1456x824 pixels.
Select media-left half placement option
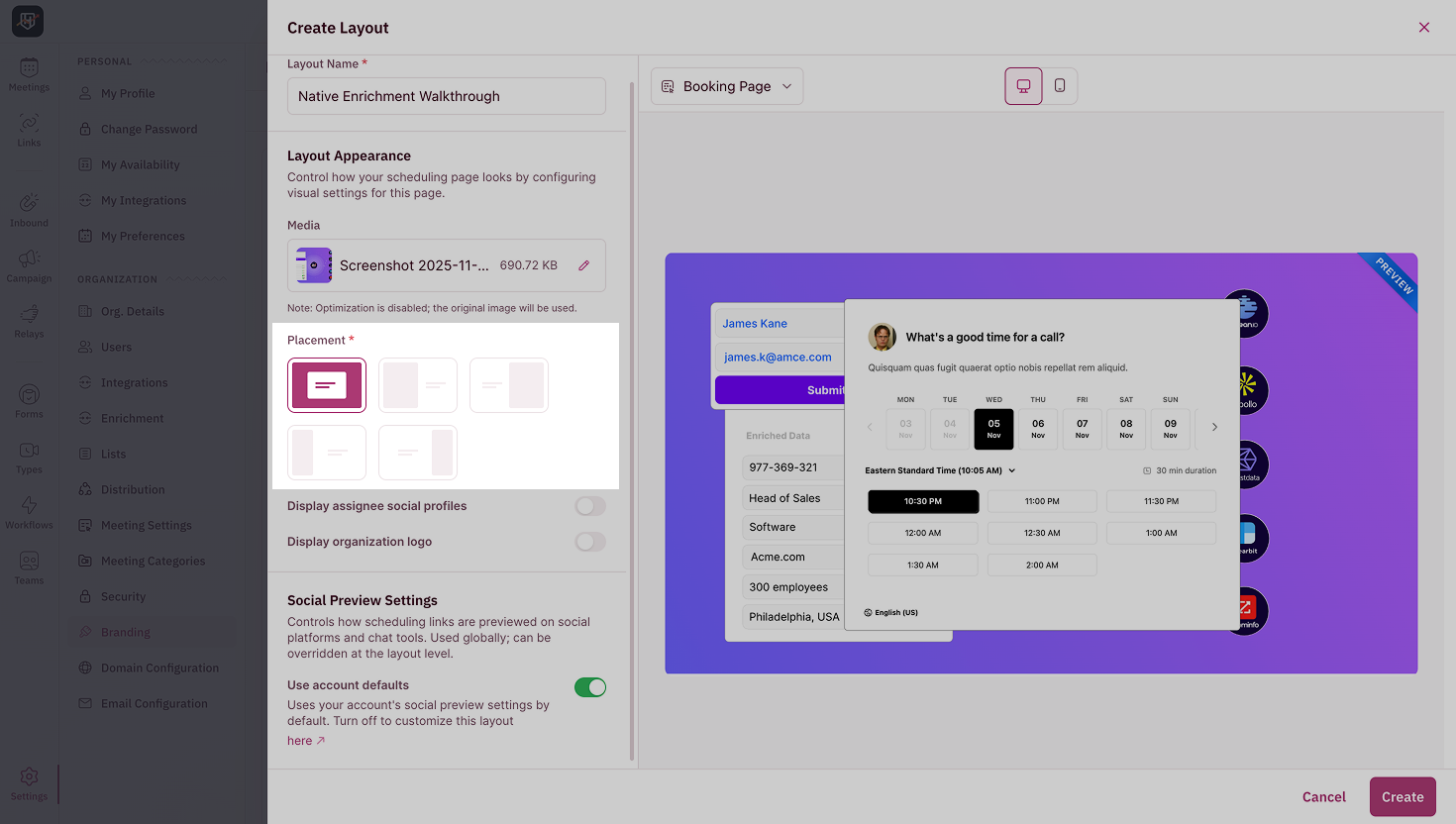click(418, 385)
